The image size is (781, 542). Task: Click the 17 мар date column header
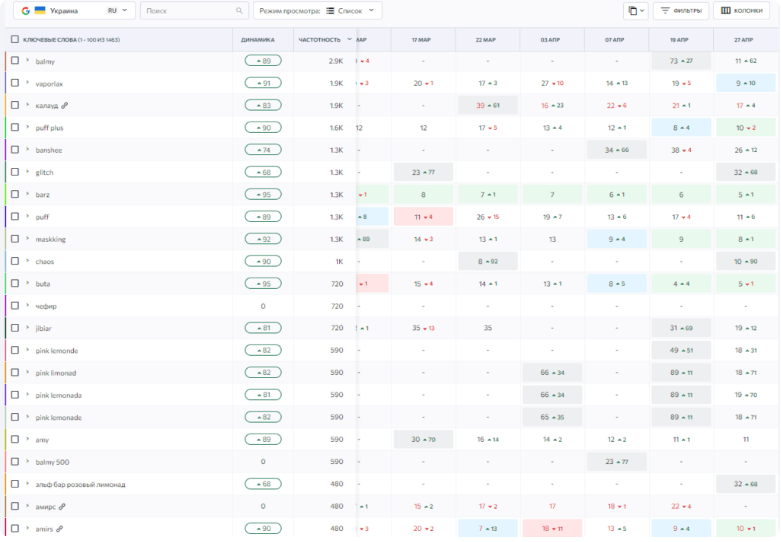tap(421, 39)
